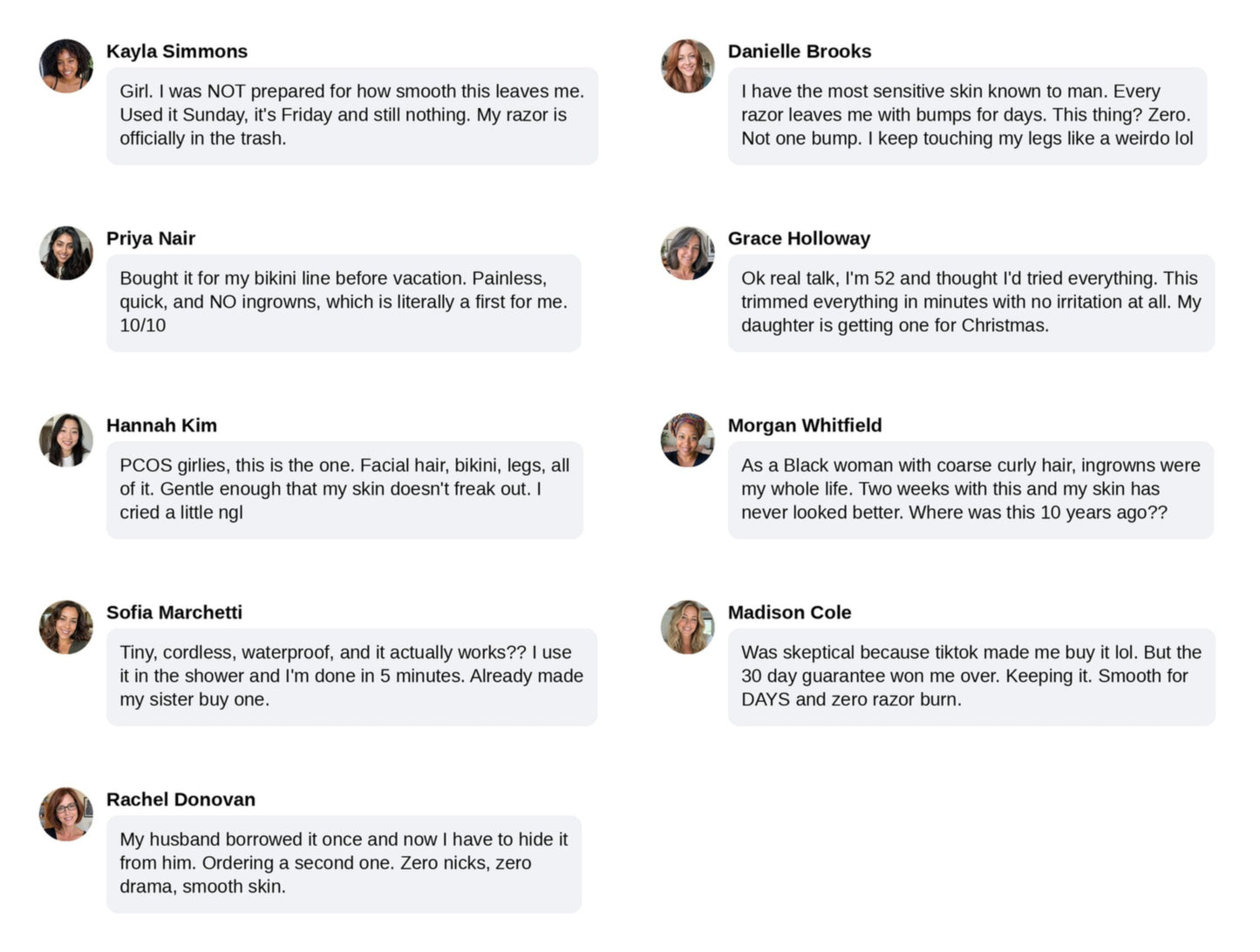
Task: Click Hannah Kim's avatar image
Action: (x=66, y=439)
